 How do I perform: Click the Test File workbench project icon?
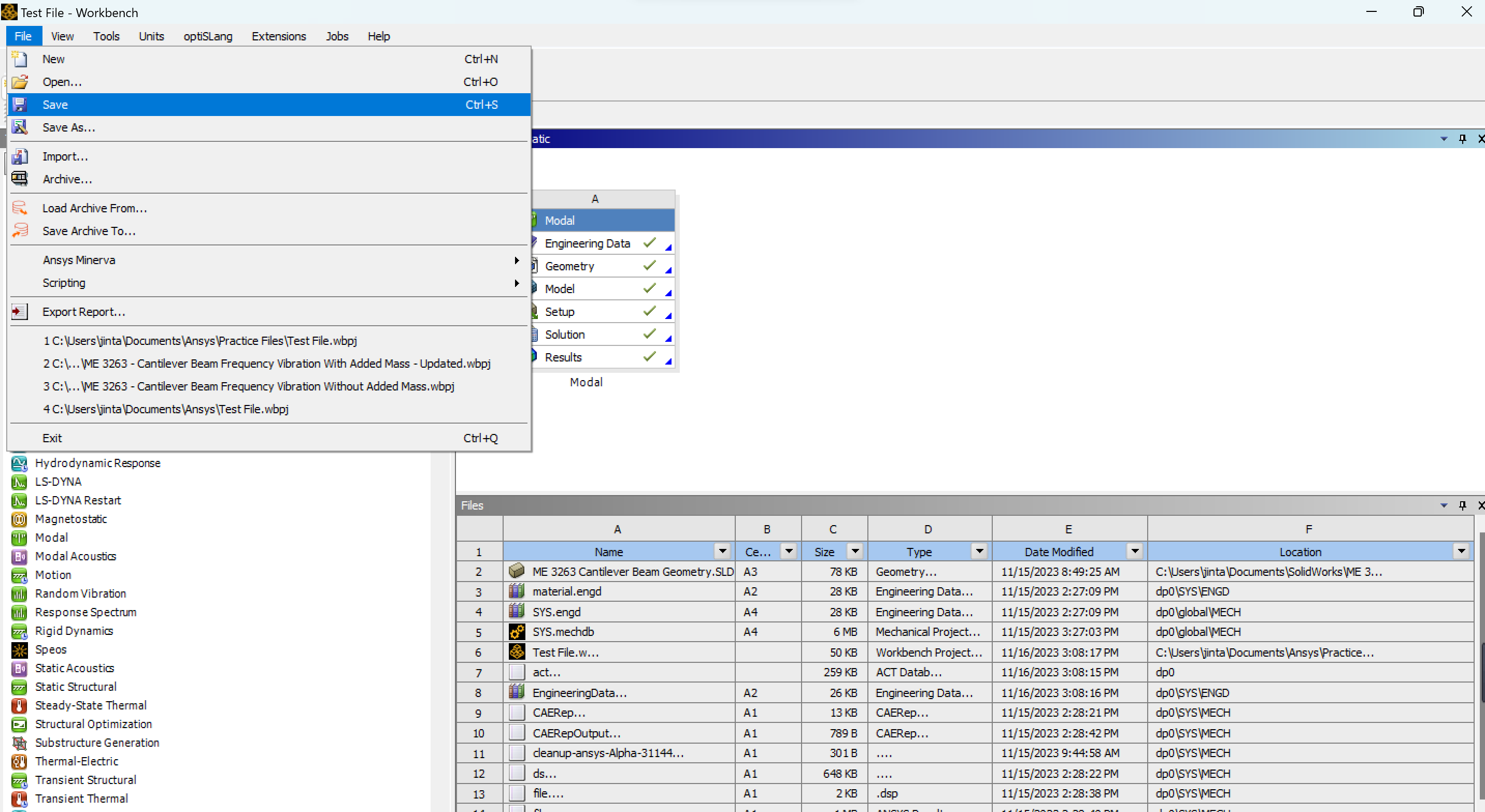pyautogui.click(x=517, y=652)
